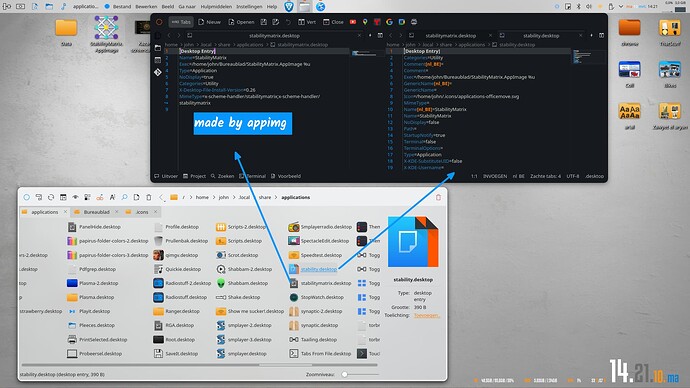Click the reload icon in file manager toolbar
The width and height of the screenshot is (690, 388).
tap(51, 197)
